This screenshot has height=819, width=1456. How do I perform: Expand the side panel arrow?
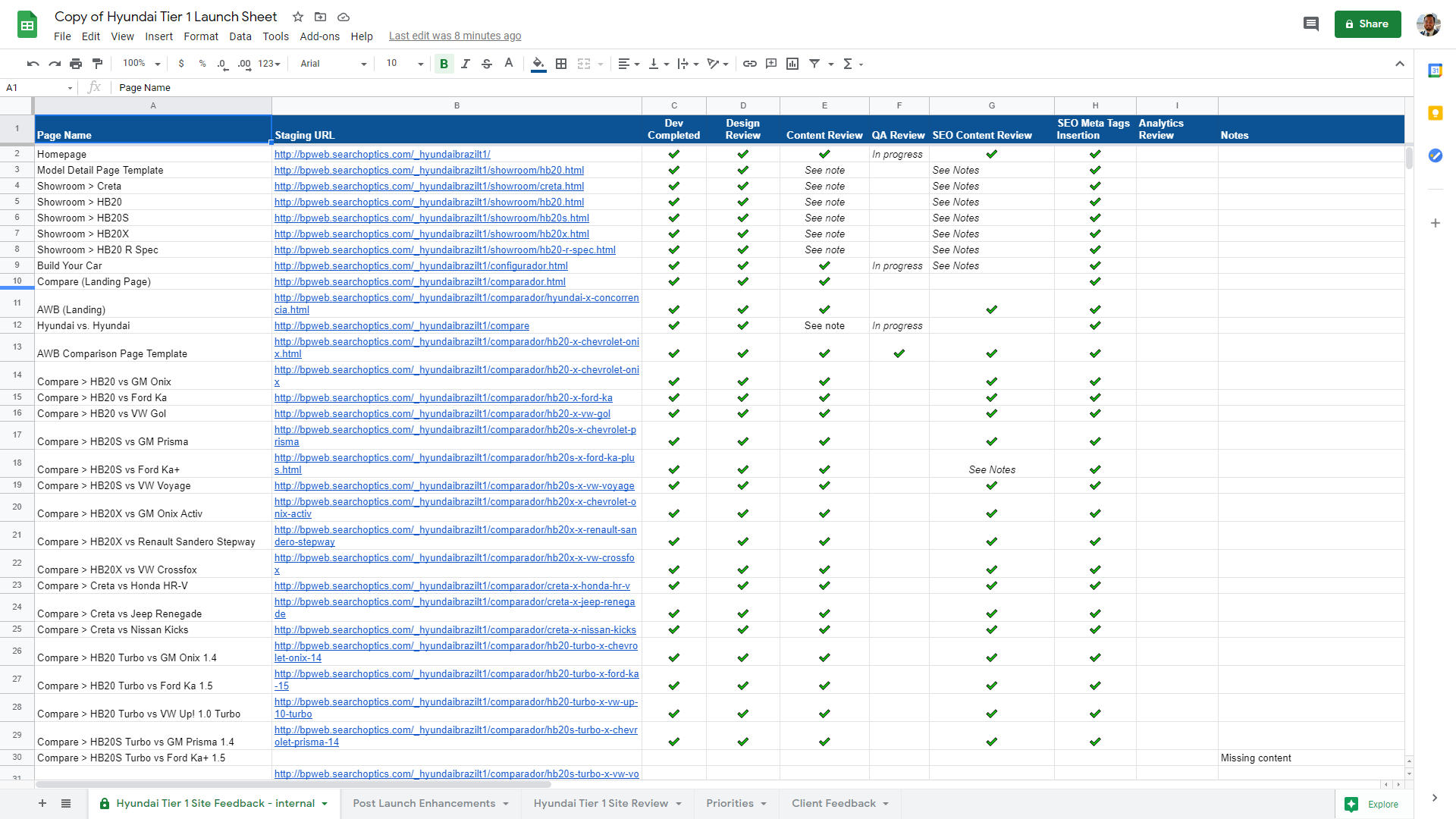tap(1435, 798)
